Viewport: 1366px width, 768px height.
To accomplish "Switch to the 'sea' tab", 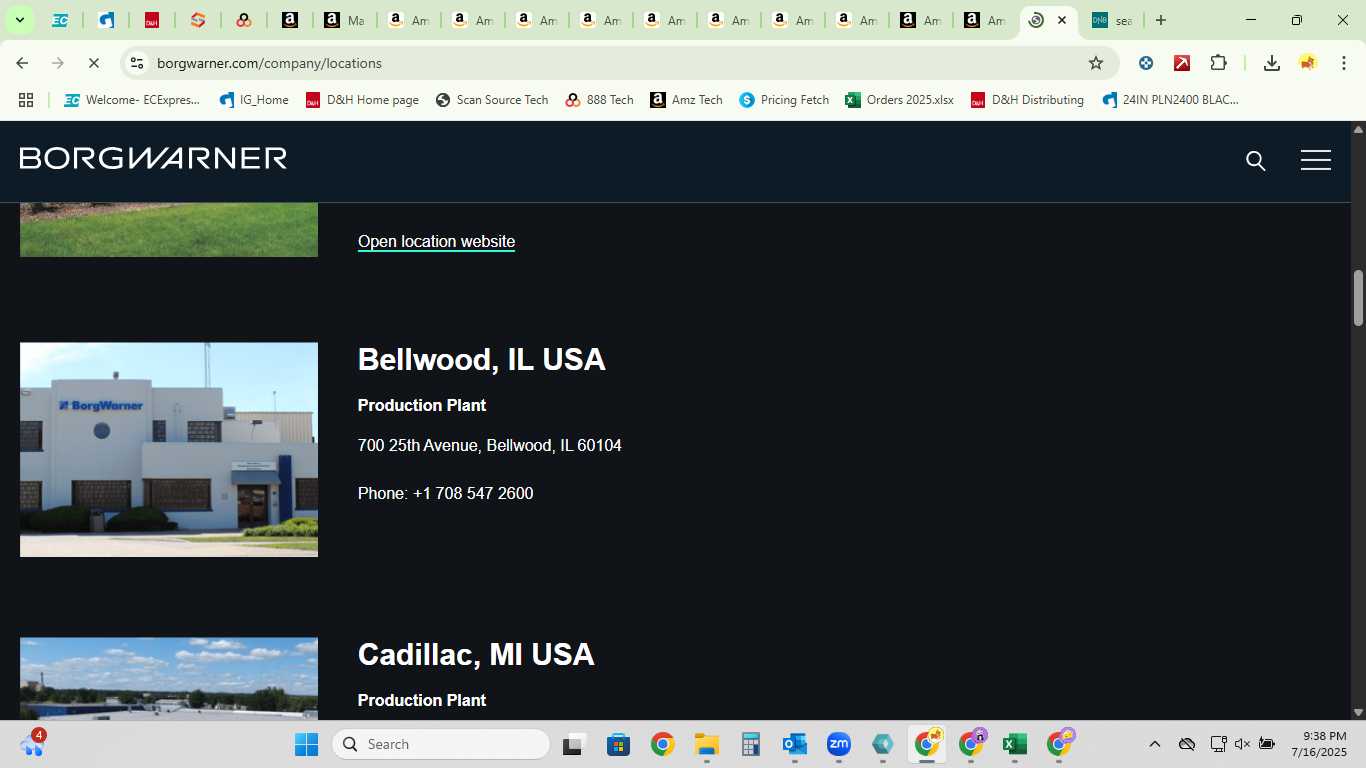I will click(x=1111, y=20).
